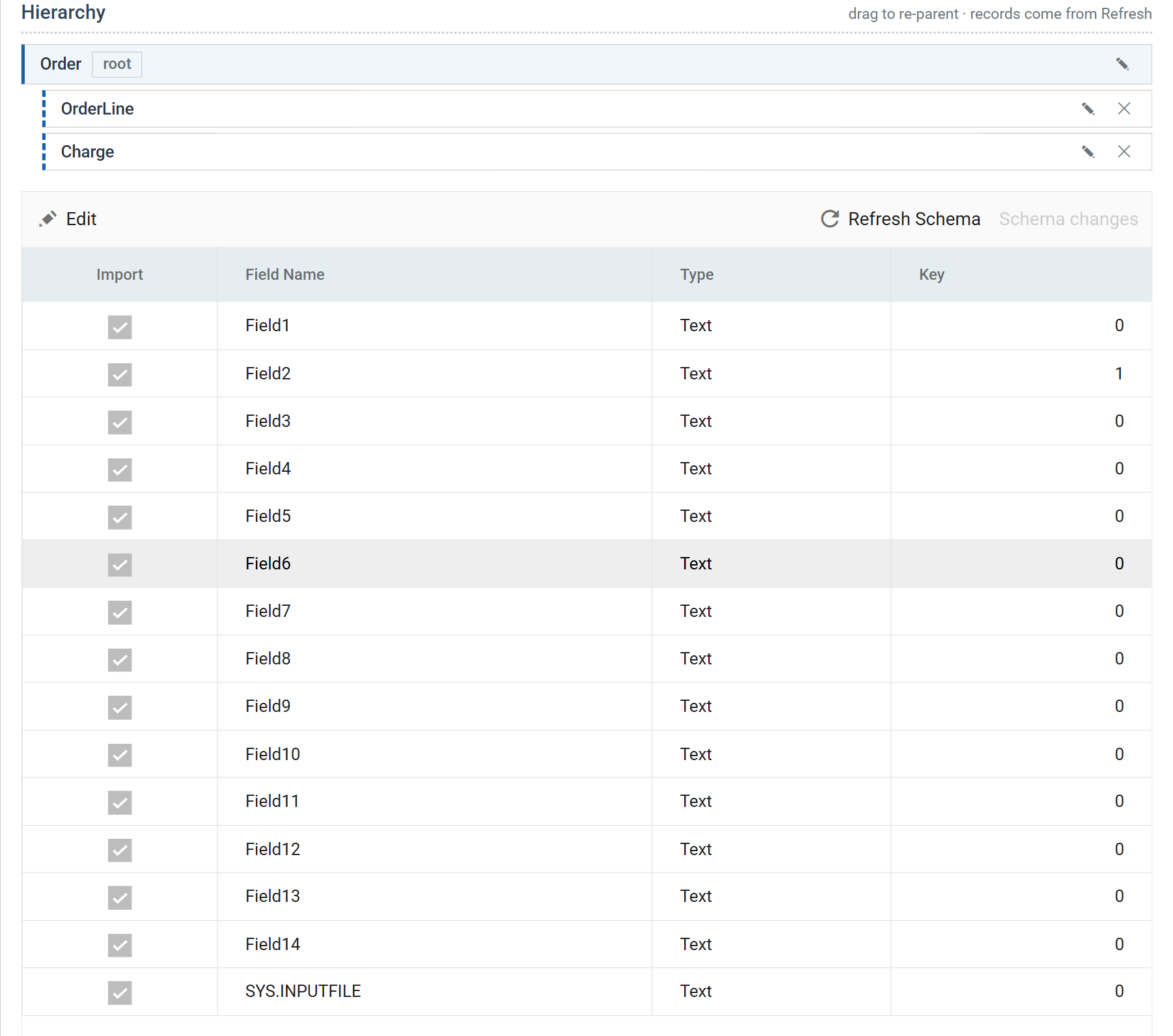Select the Charge child node
The height and width of the screenshot is (1036, 1173).
coord(598,152)
